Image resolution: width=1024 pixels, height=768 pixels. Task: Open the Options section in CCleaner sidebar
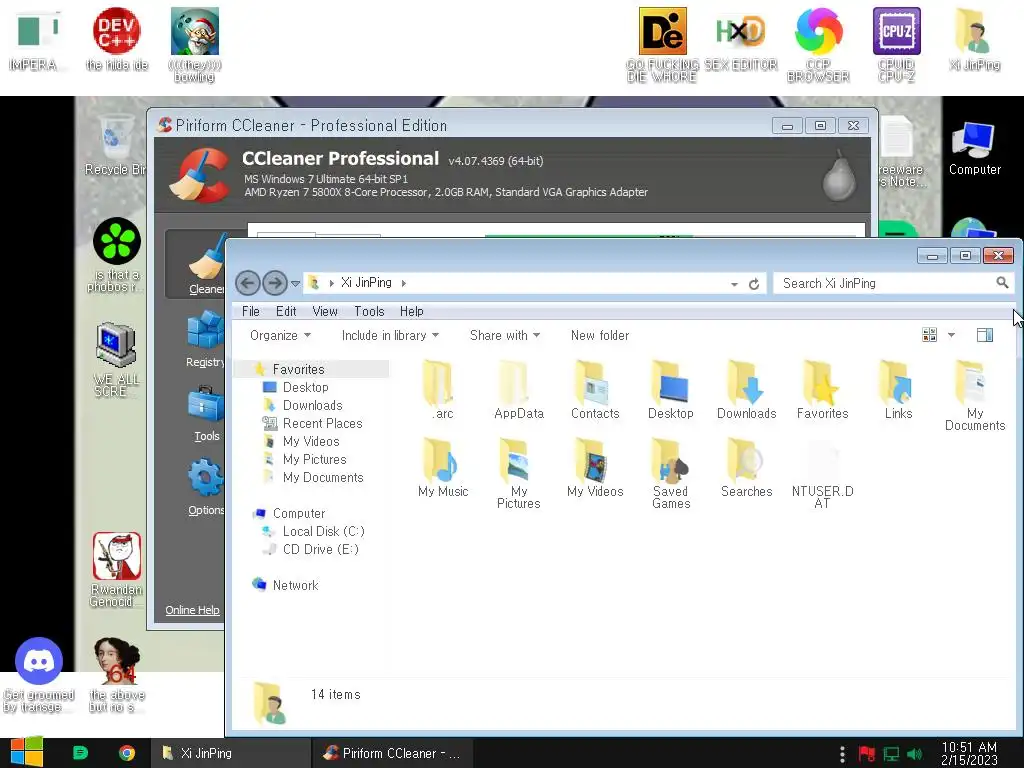point(206,487)
